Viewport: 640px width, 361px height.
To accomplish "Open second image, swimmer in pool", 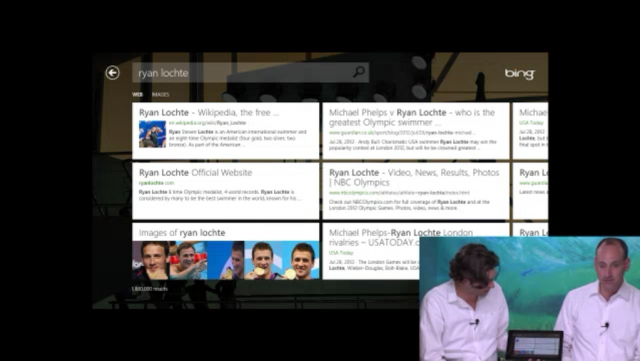I will (x=188, y=260).
